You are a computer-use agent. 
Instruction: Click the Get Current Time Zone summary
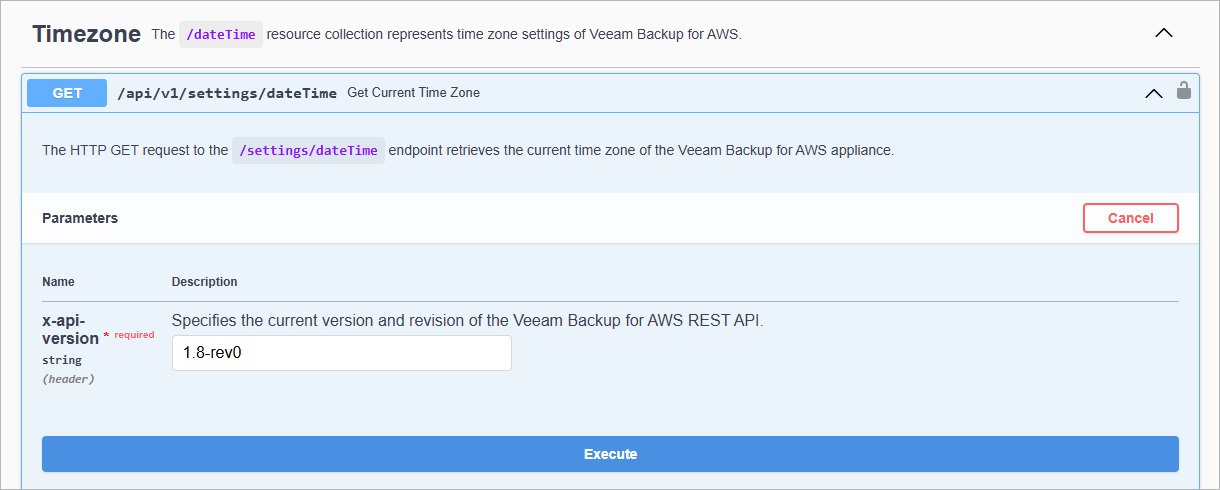click(x=413, y=93)
